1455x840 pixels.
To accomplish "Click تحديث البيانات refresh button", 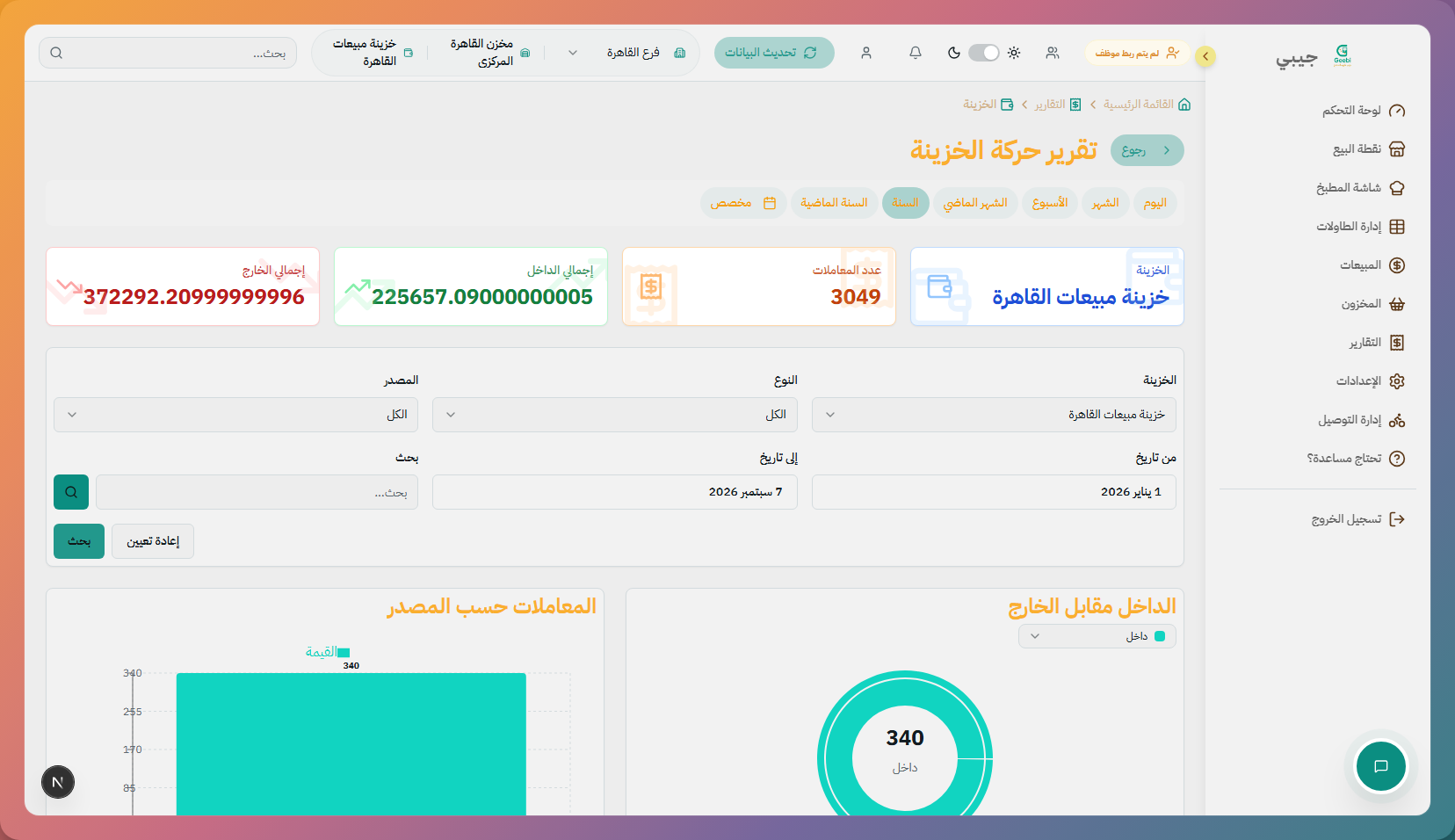I will point(774,53).
